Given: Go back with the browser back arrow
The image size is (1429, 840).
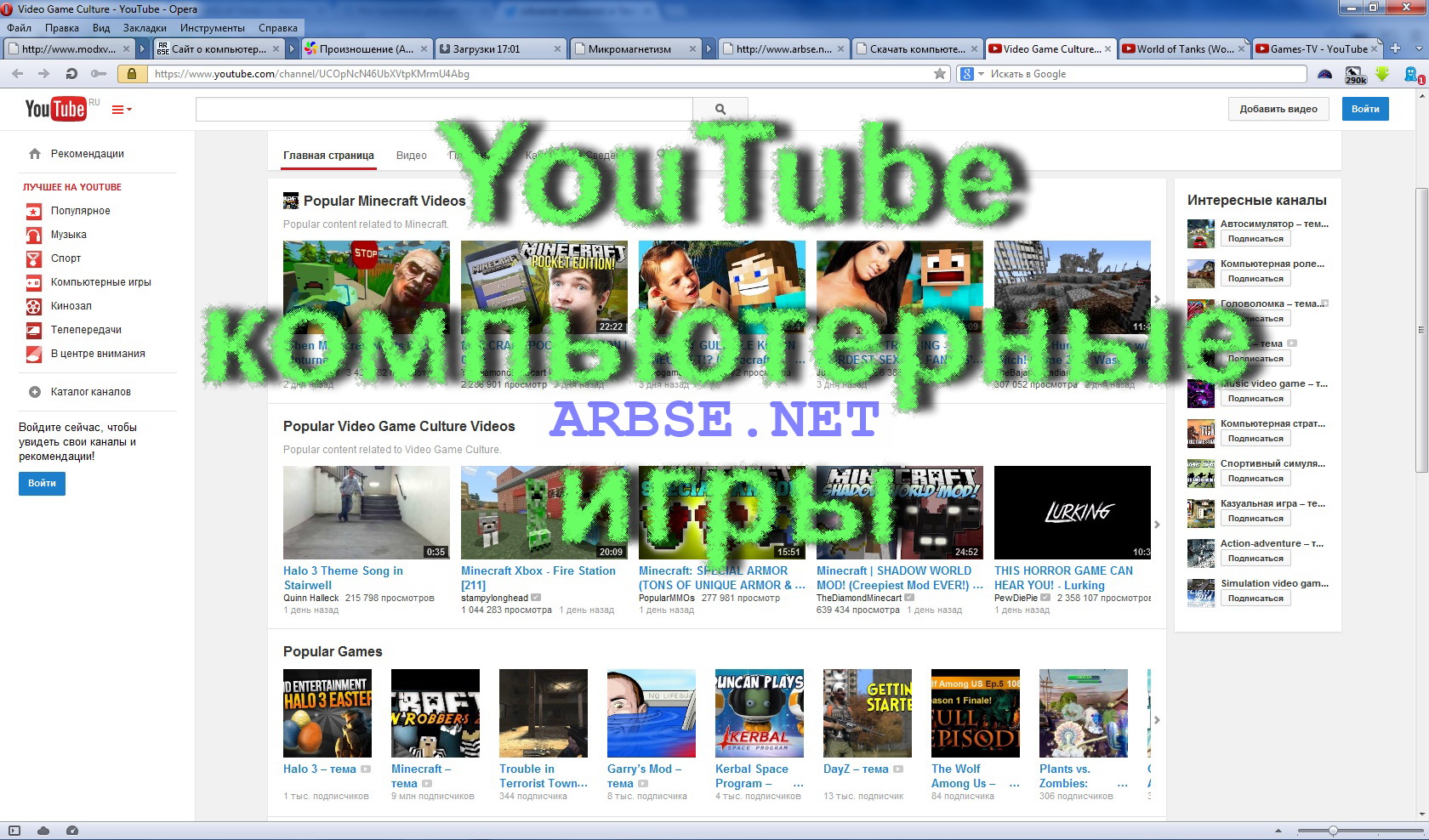Looking at the screenshot, I should coord(18,74).
